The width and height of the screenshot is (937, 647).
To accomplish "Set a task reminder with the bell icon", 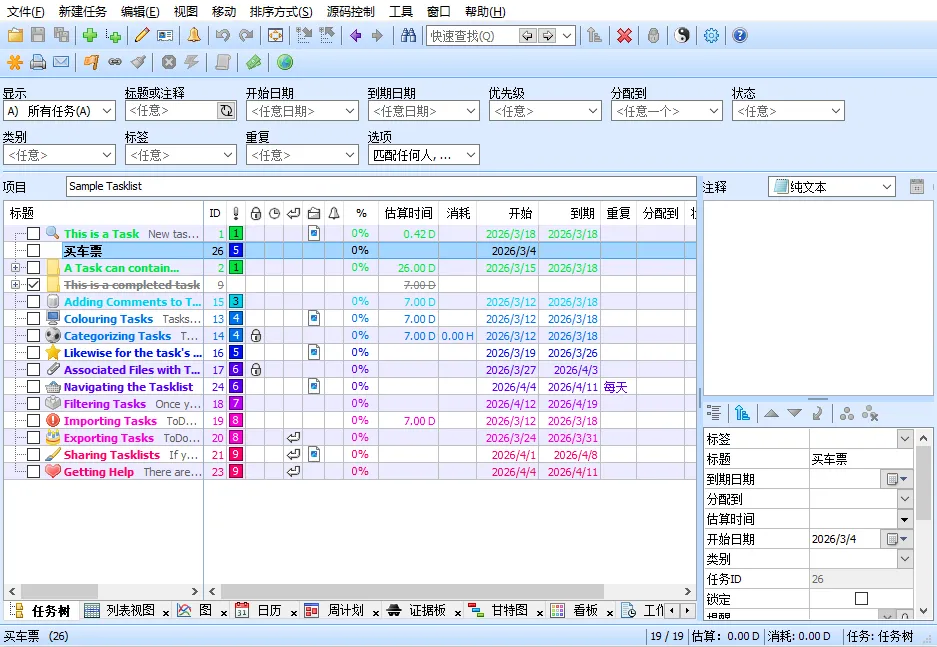I will [194, 35].
